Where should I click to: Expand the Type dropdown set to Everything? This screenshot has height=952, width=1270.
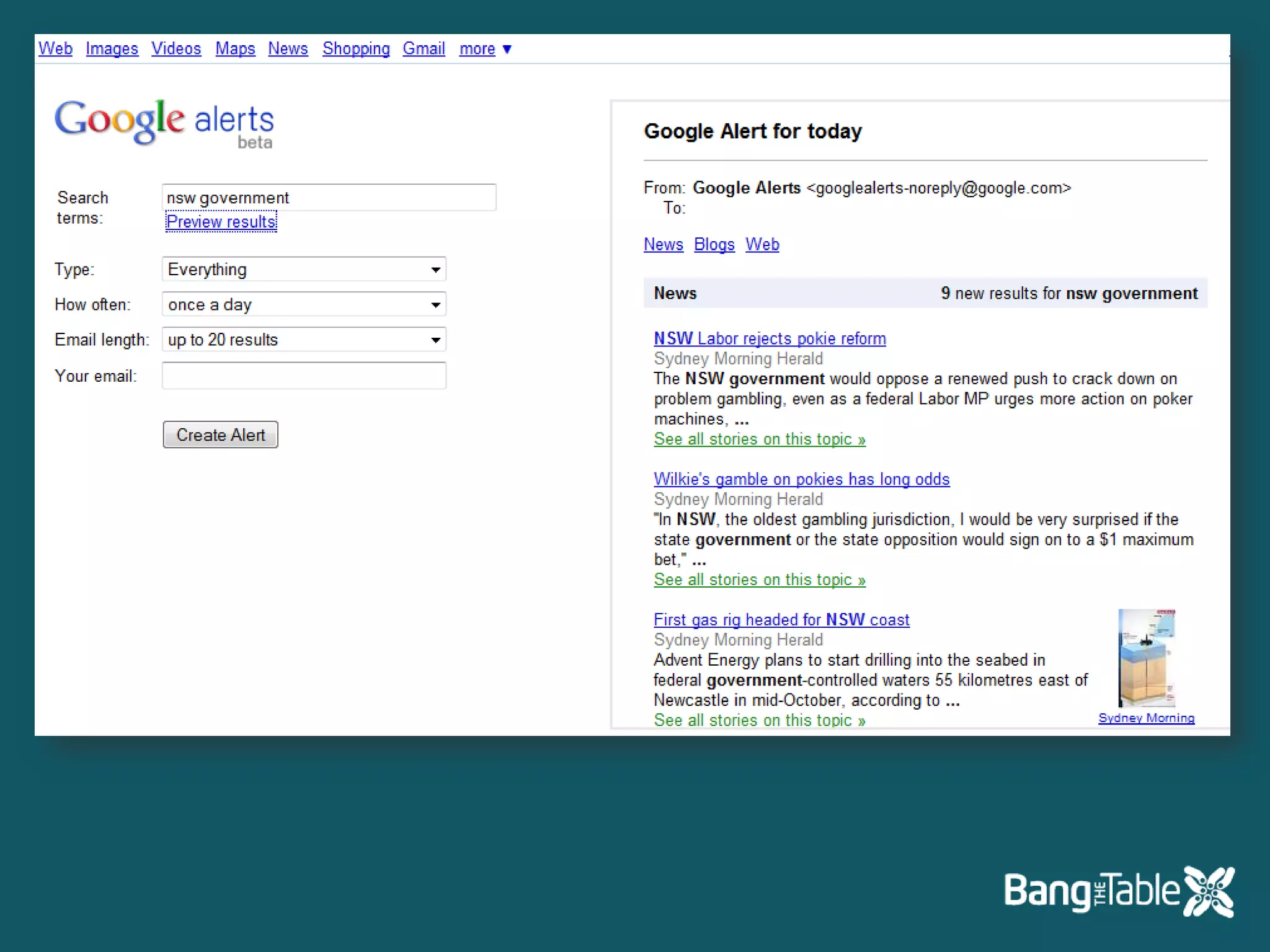(x=303, y=270)
